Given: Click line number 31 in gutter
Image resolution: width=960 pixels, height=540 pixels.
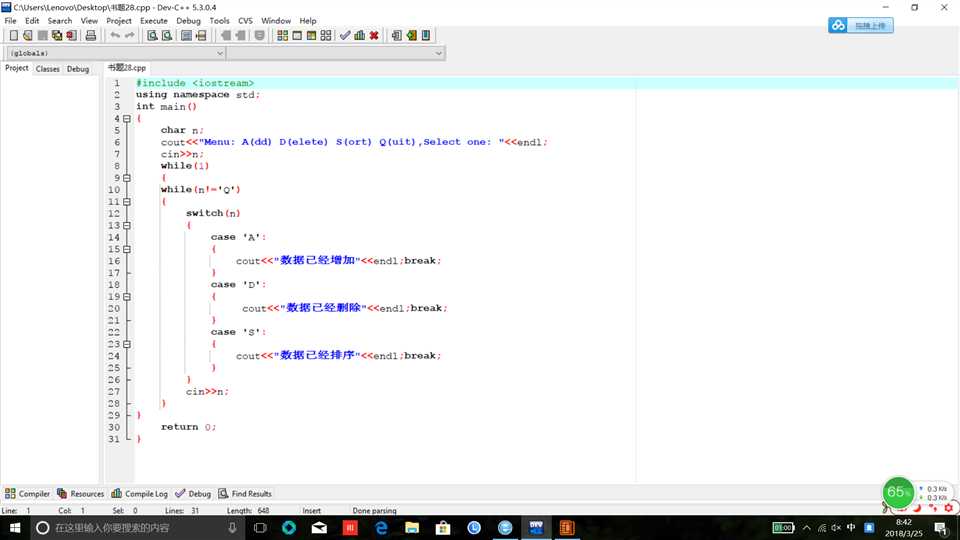Looking at the screenshot, I should (114, 439).
